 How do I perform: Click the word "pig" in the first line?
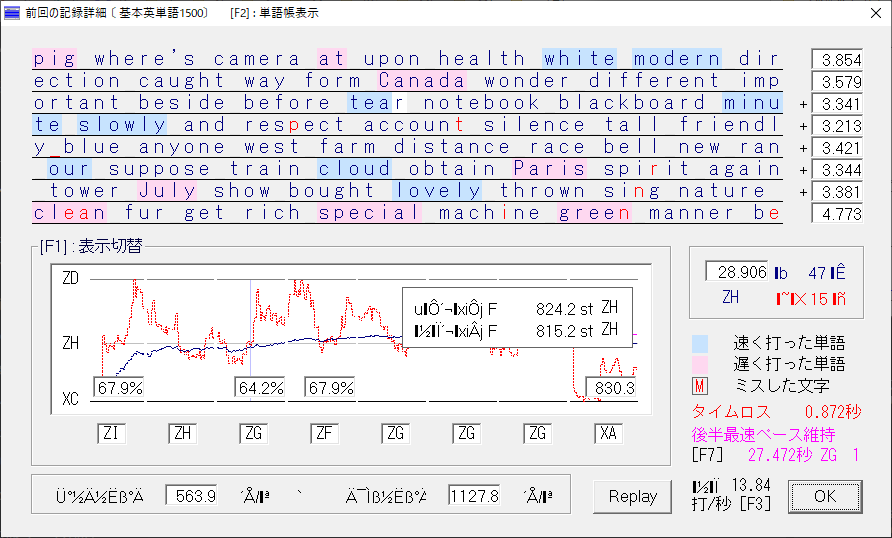(x=55, y=59)
